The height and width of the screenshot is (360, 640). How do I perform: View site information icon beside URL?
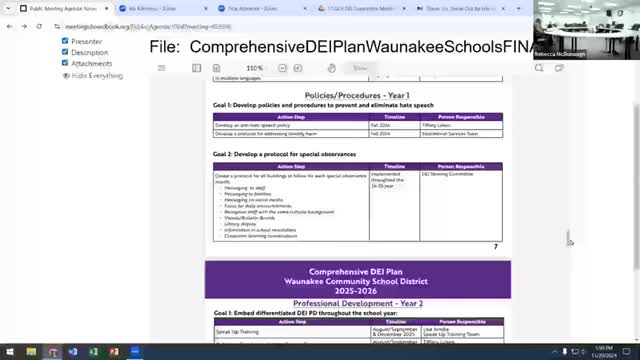(57, 27)
